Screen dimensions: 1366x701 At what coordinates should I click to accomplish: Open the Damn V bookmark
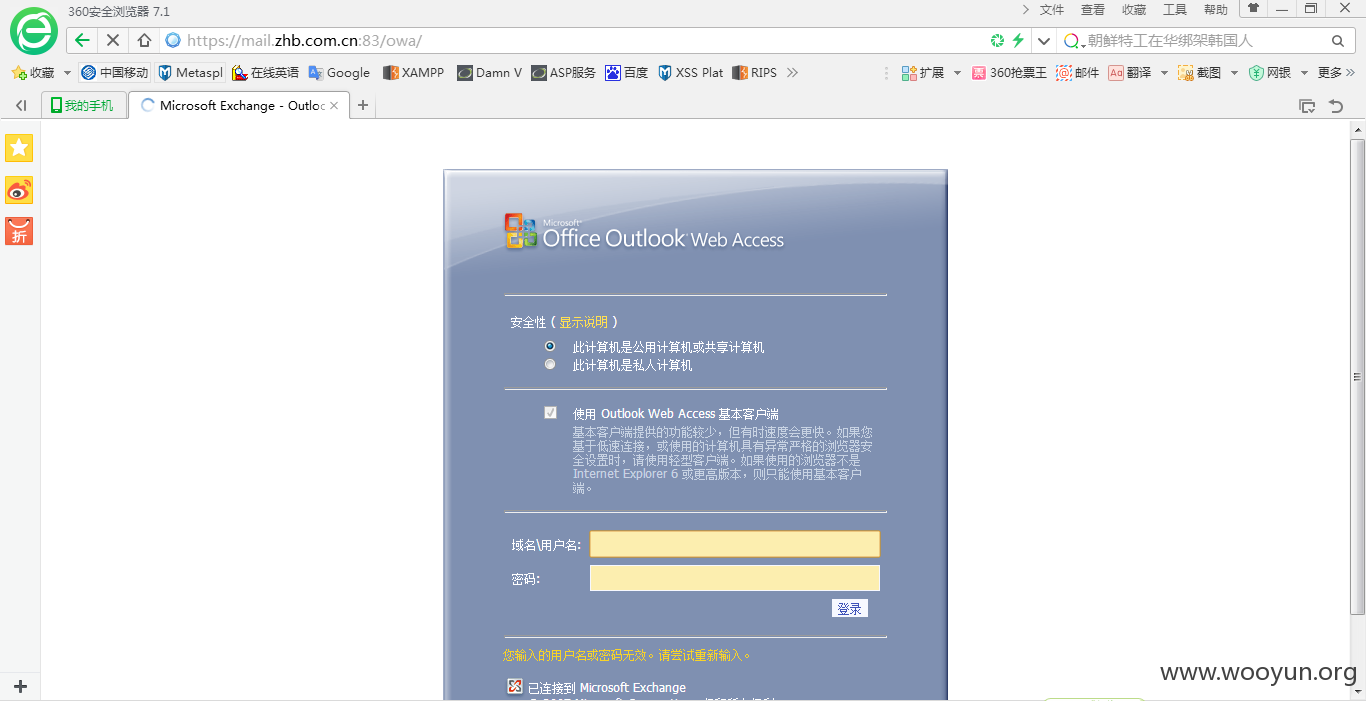pyautogui.click(x=490, y=73)
